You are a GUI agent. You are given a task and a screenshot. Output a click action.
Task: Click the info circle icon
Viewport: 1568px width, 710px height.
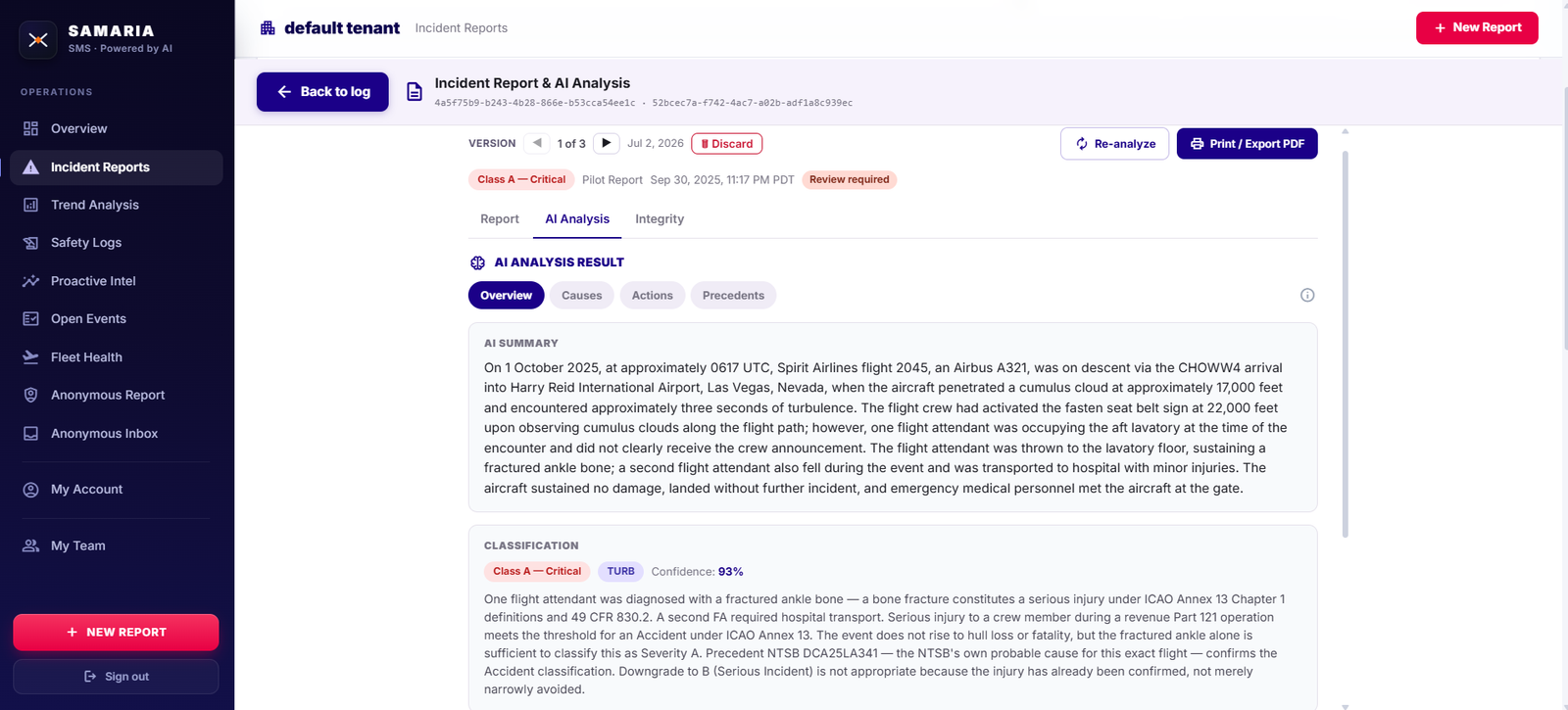(x=1307, y=296)
